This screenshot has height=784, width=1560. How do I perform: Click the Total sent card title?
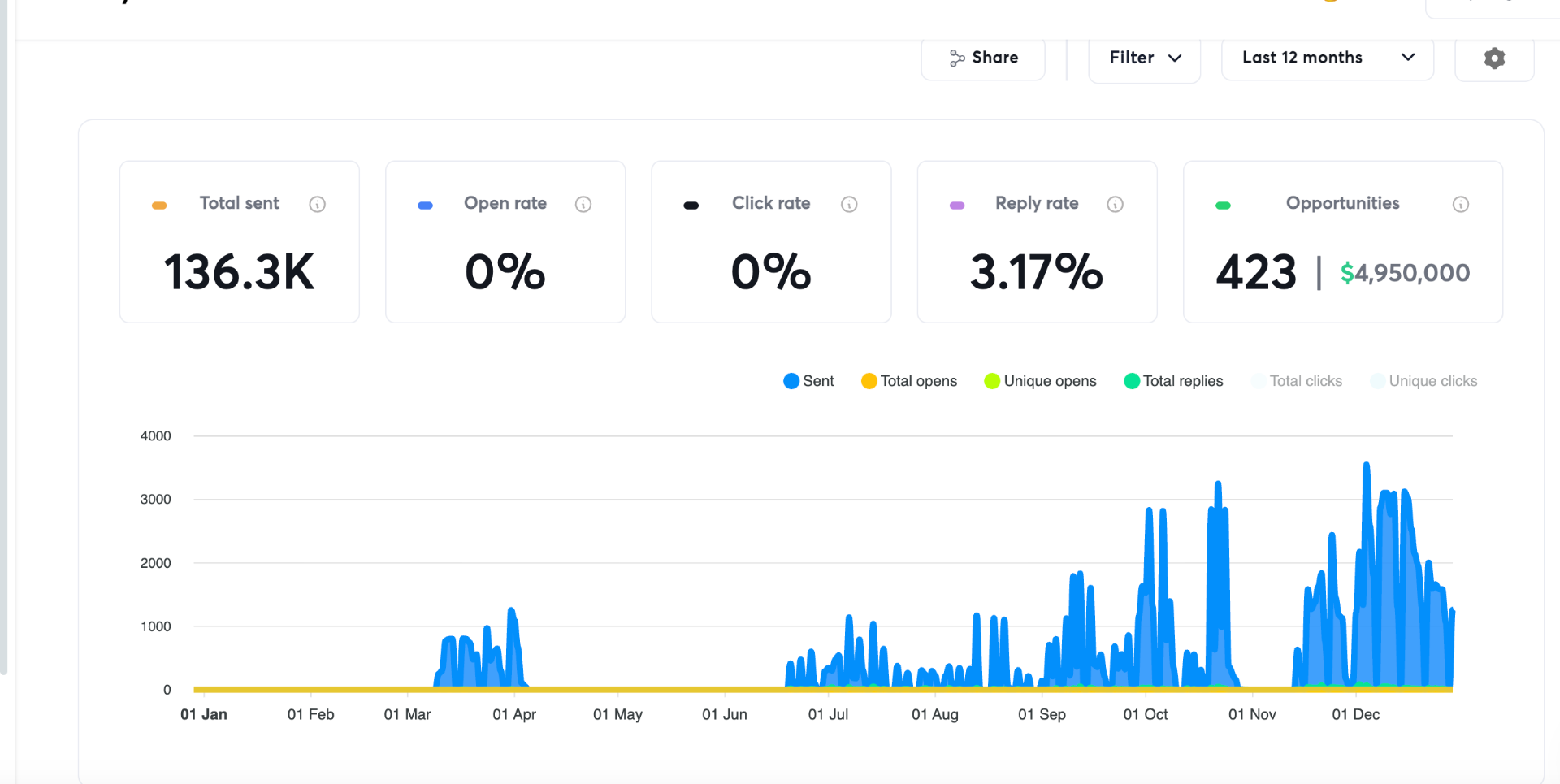239,203
